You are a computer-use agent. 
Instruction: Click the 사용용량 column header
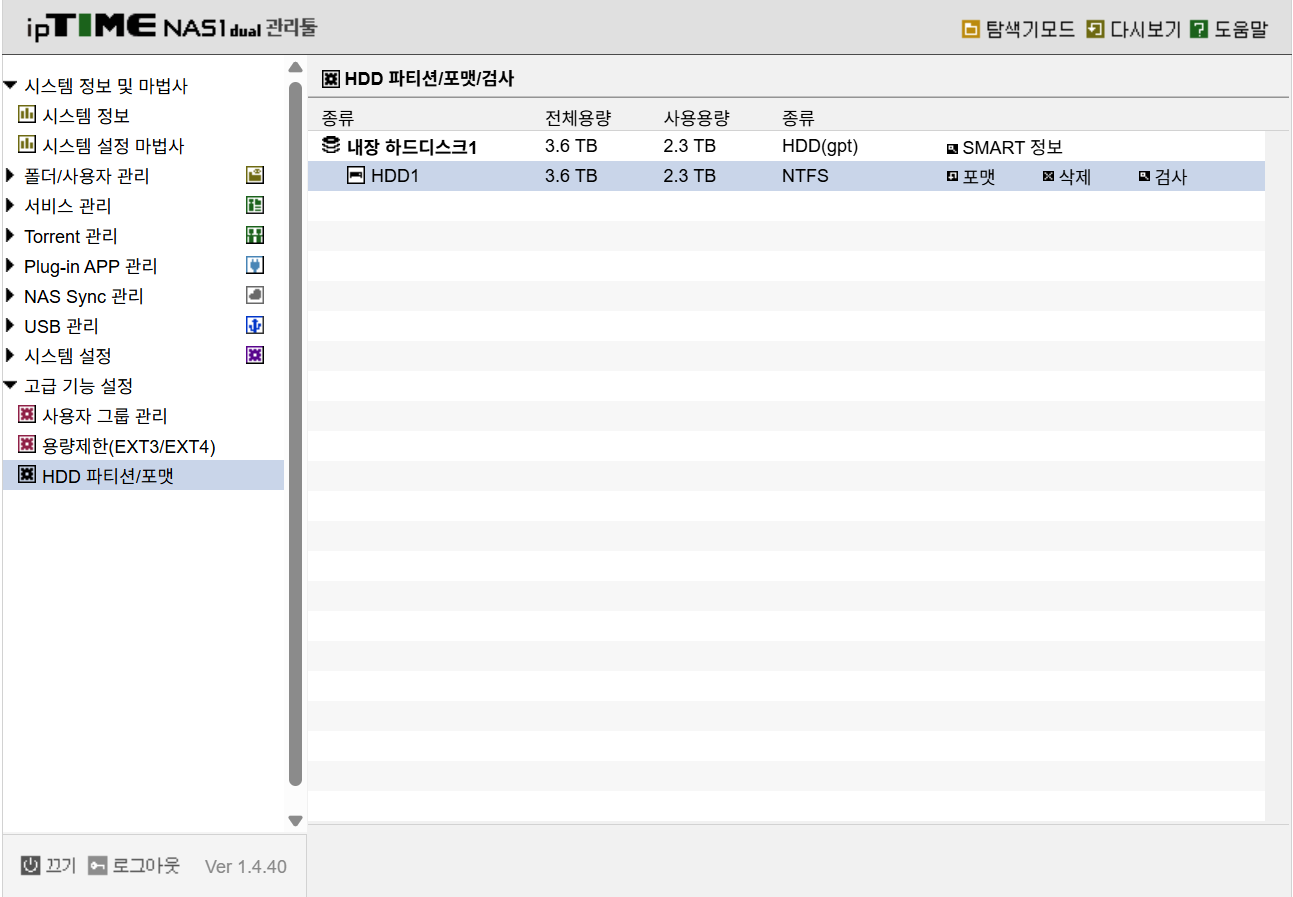coord(696,117)
